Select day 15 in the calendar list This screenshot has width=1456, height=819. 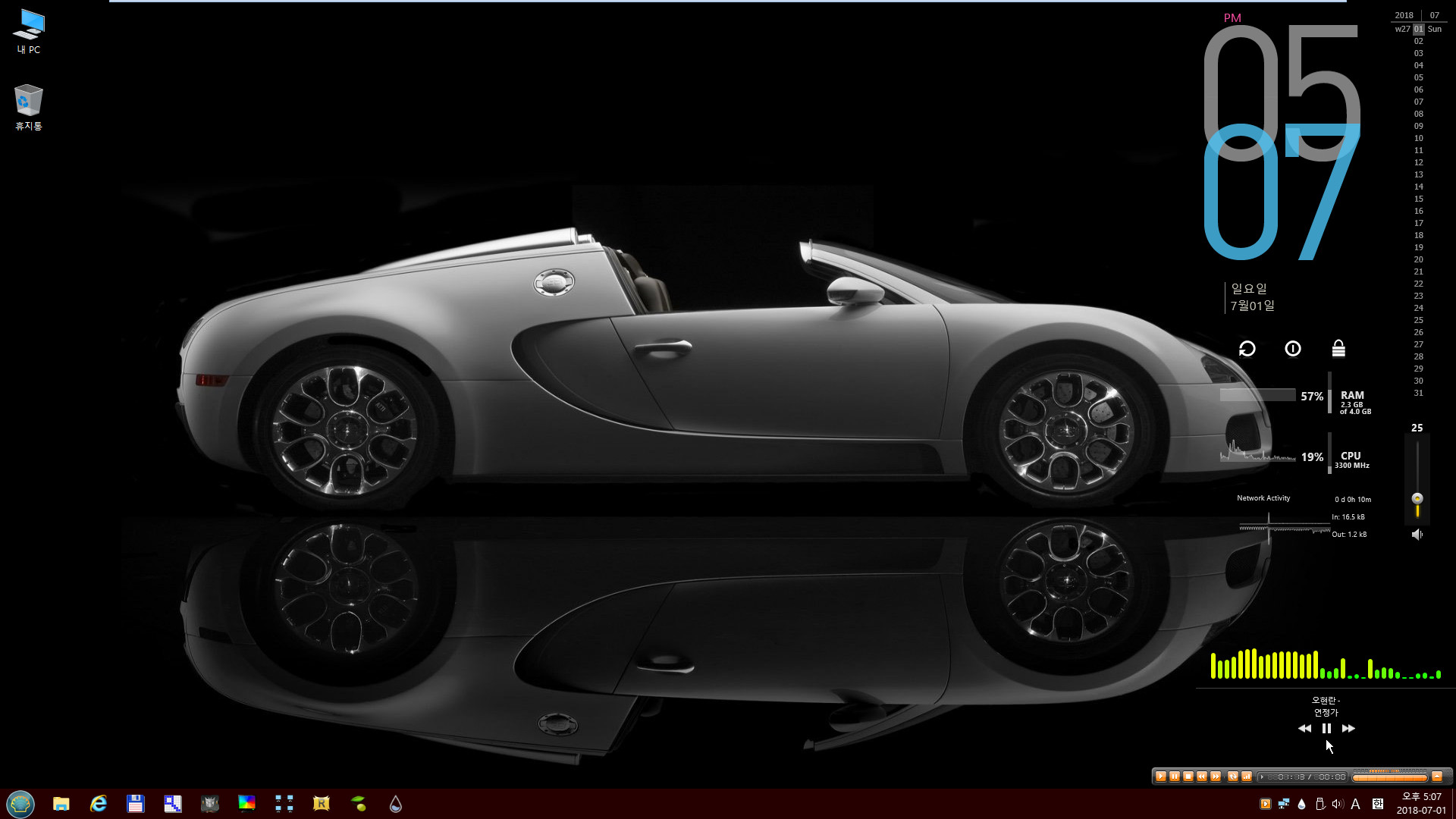pos(1418,199)
